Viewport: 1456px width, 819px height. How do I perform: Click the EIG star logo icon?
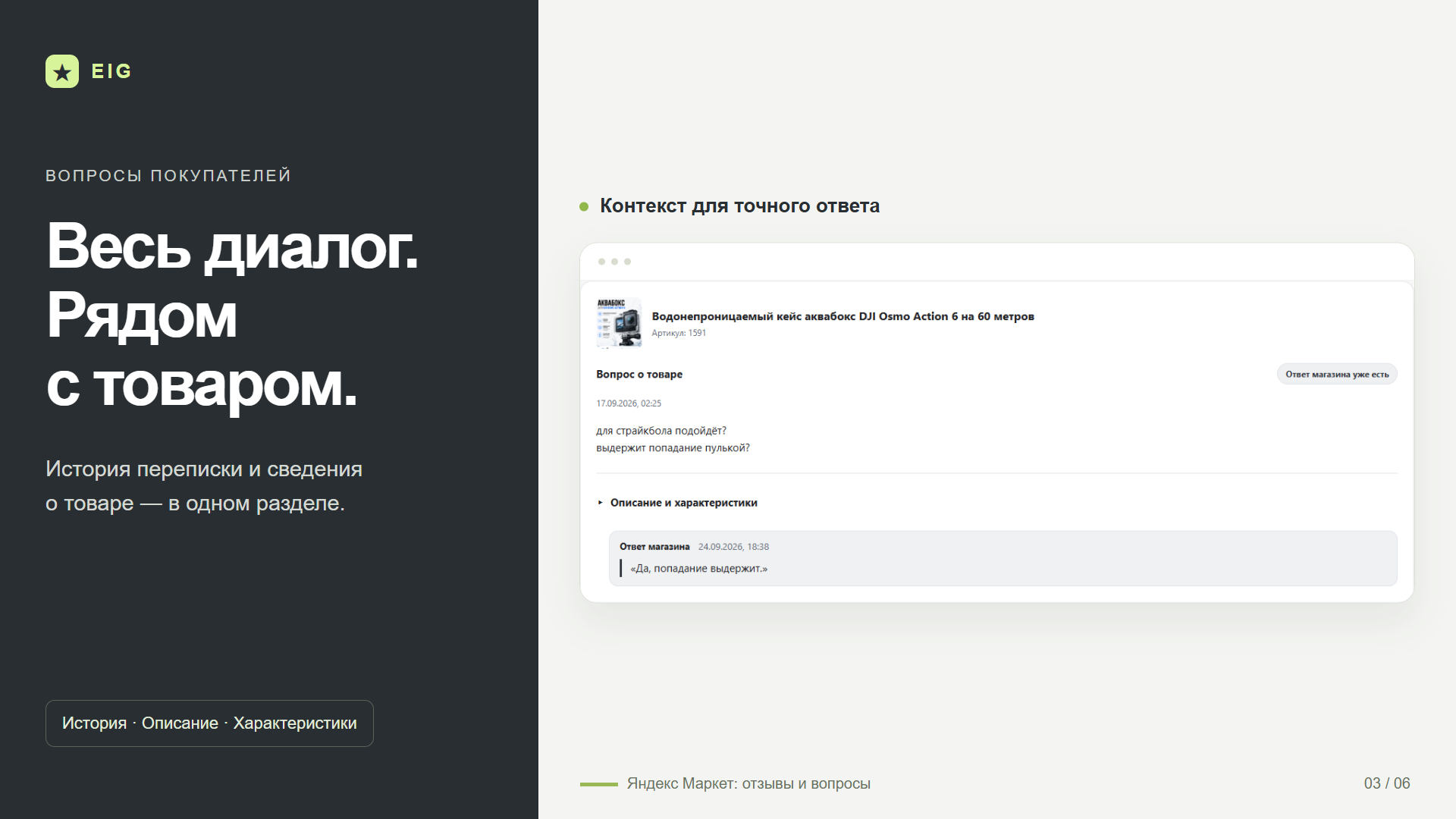click(x=62, y=71)
